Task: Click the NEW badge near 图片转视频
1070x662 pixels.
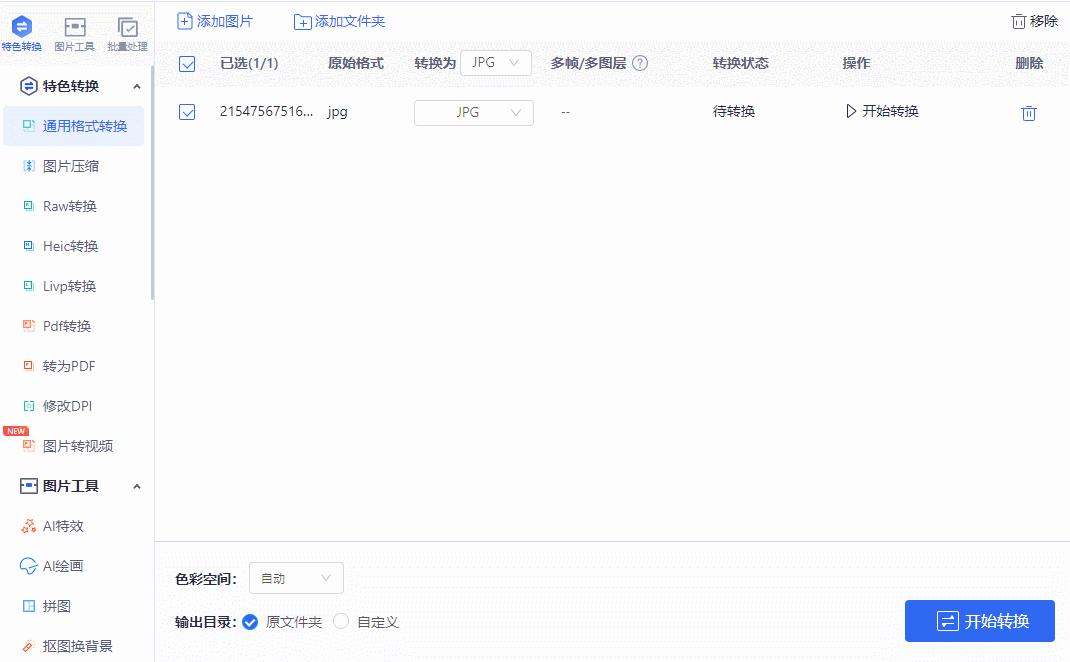Action: [16, 431]
